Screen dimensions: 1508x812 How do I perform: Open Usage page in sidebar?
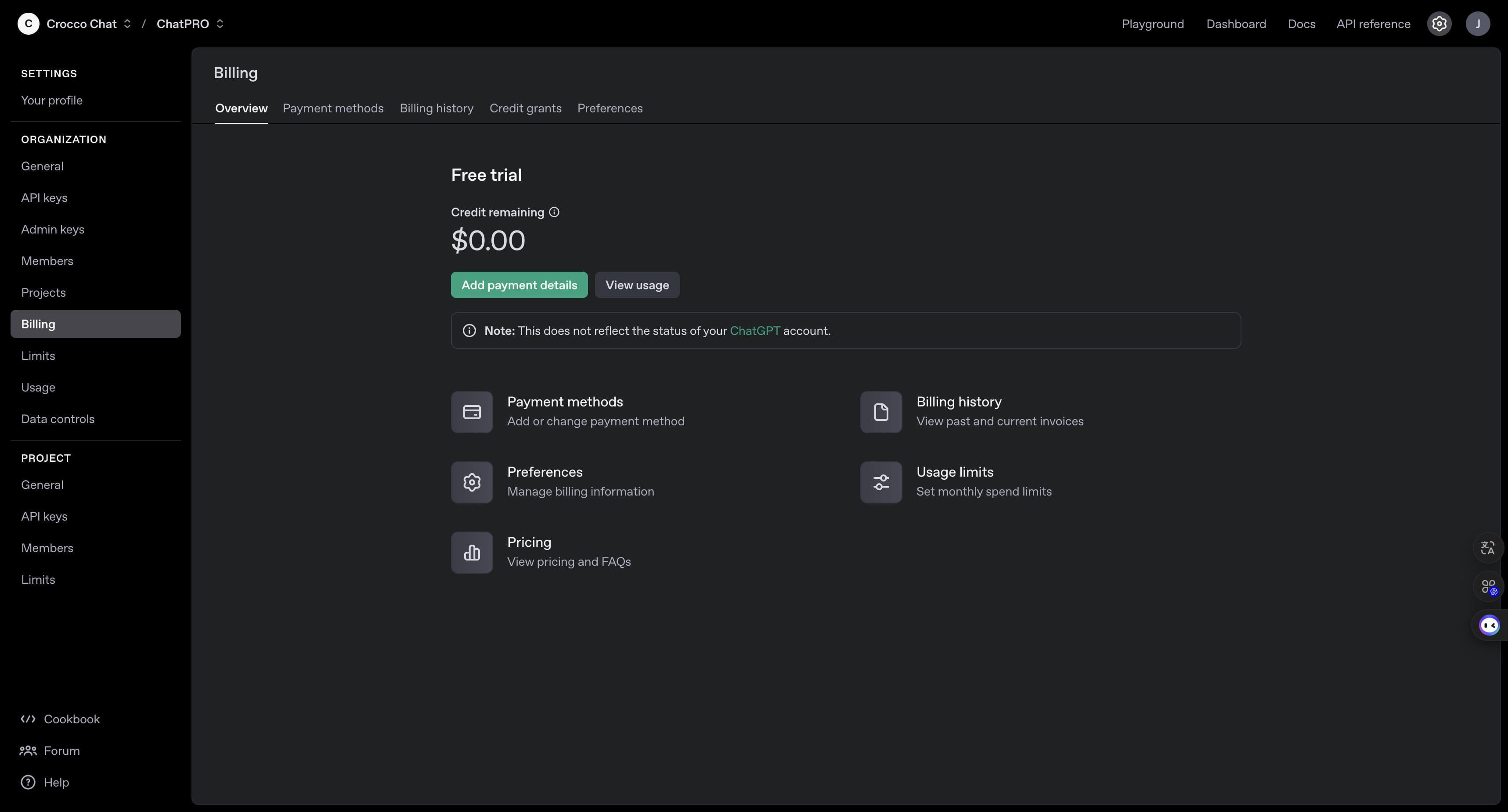pos(95,387)
